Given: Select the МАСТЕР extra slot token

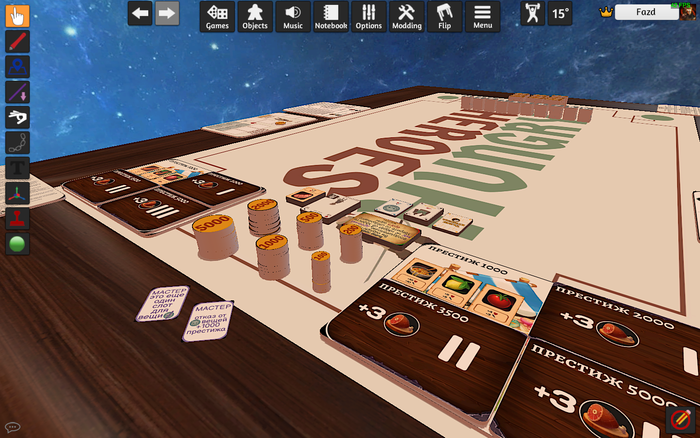Looking at the screenshot, I should click(x=162, y=304).
